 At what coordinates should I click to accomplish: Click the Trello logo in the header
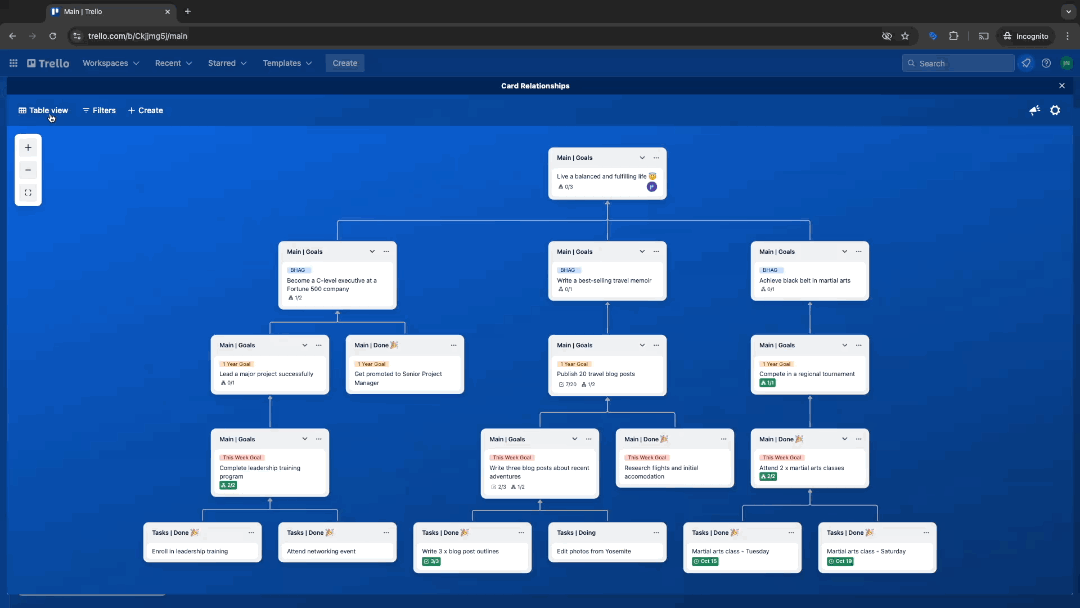(x=47, y=63)
